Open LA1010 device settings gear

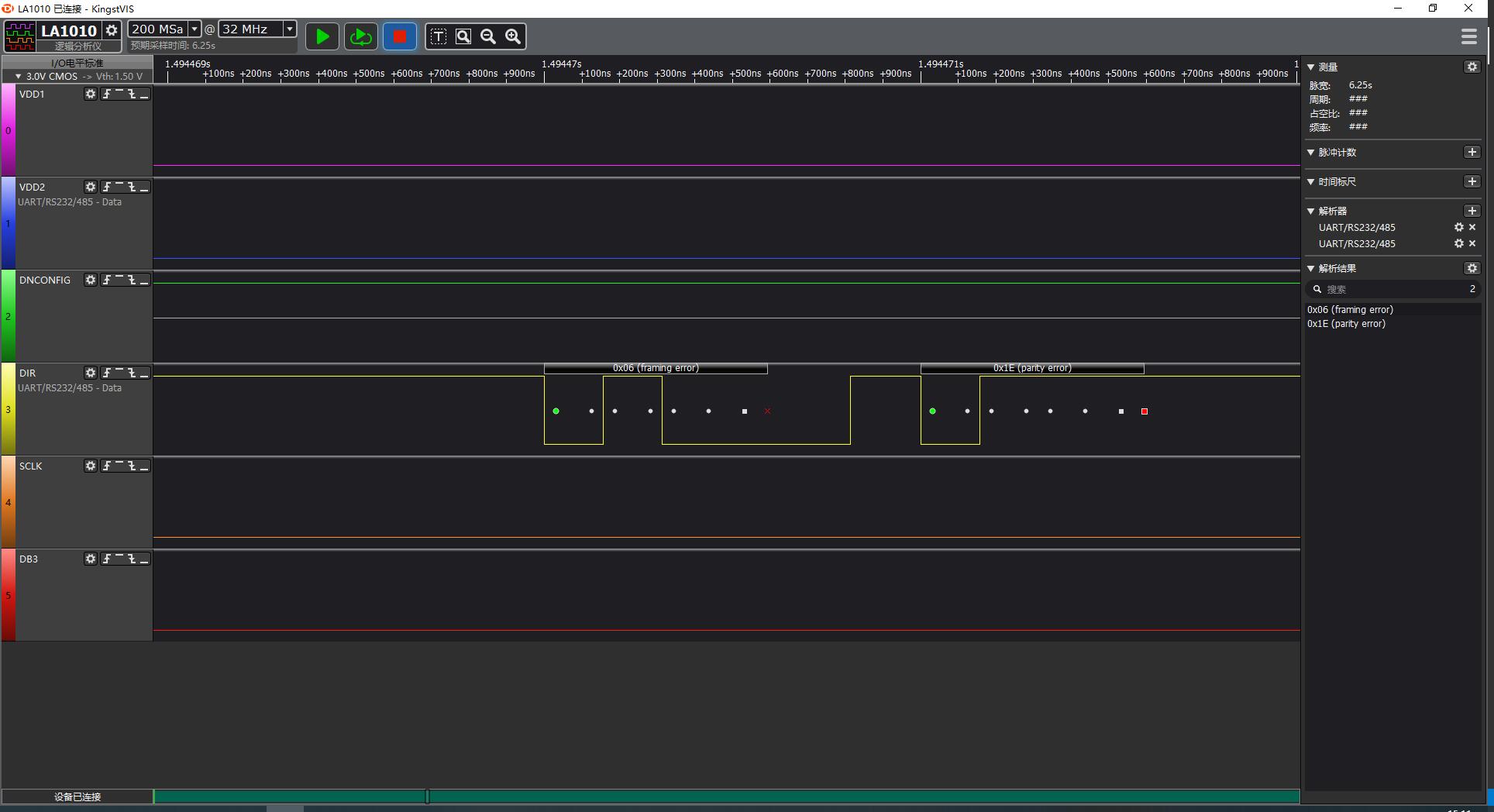(112, 30)
